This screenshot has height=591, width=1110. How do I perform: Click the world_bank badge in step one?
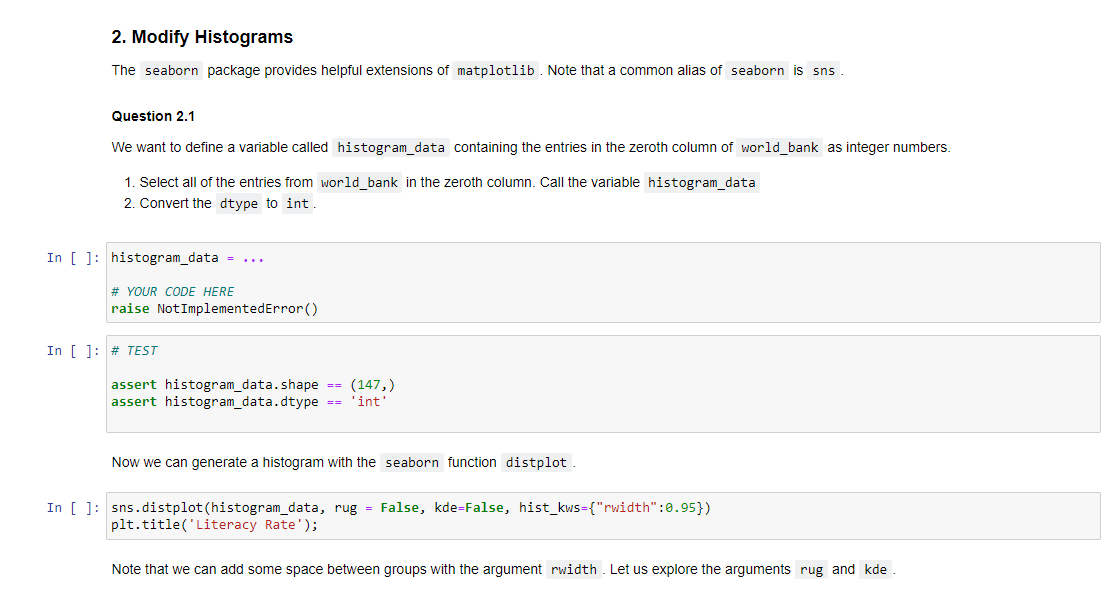tap(359, 182)
